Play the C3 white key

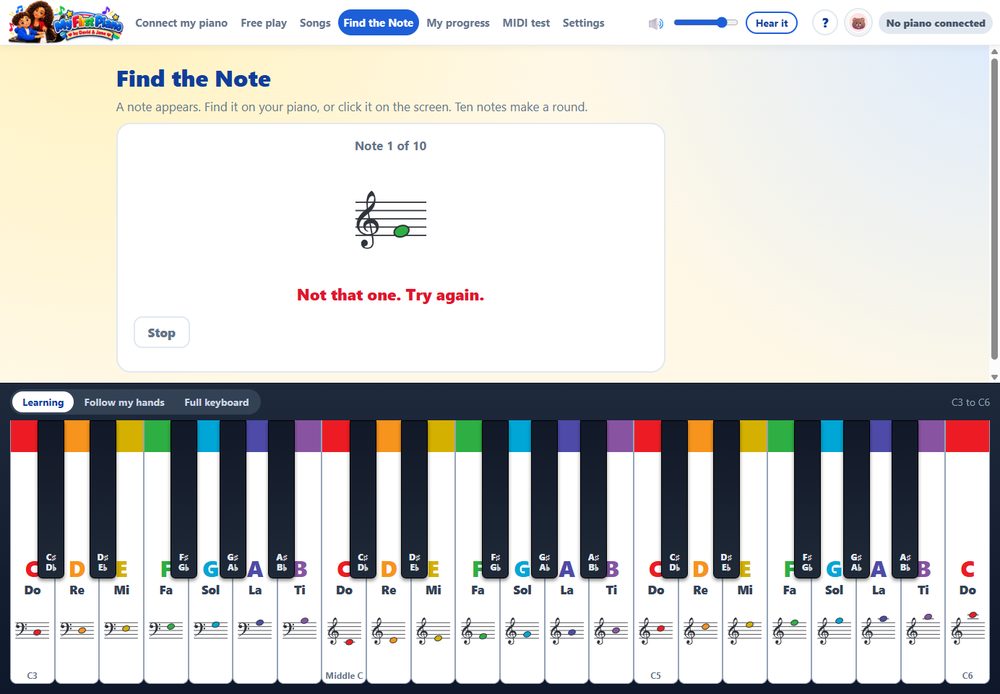(x=32, y=628)
